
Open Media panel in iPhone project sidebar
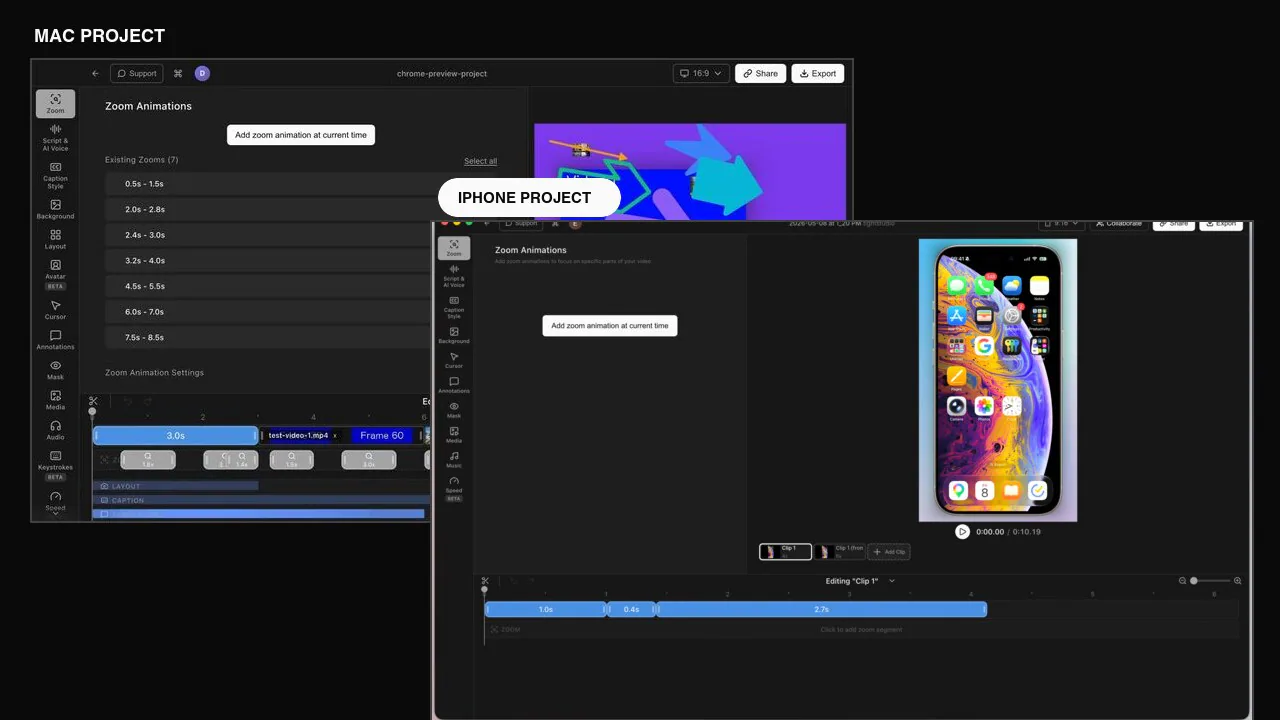tap(454, 435)
